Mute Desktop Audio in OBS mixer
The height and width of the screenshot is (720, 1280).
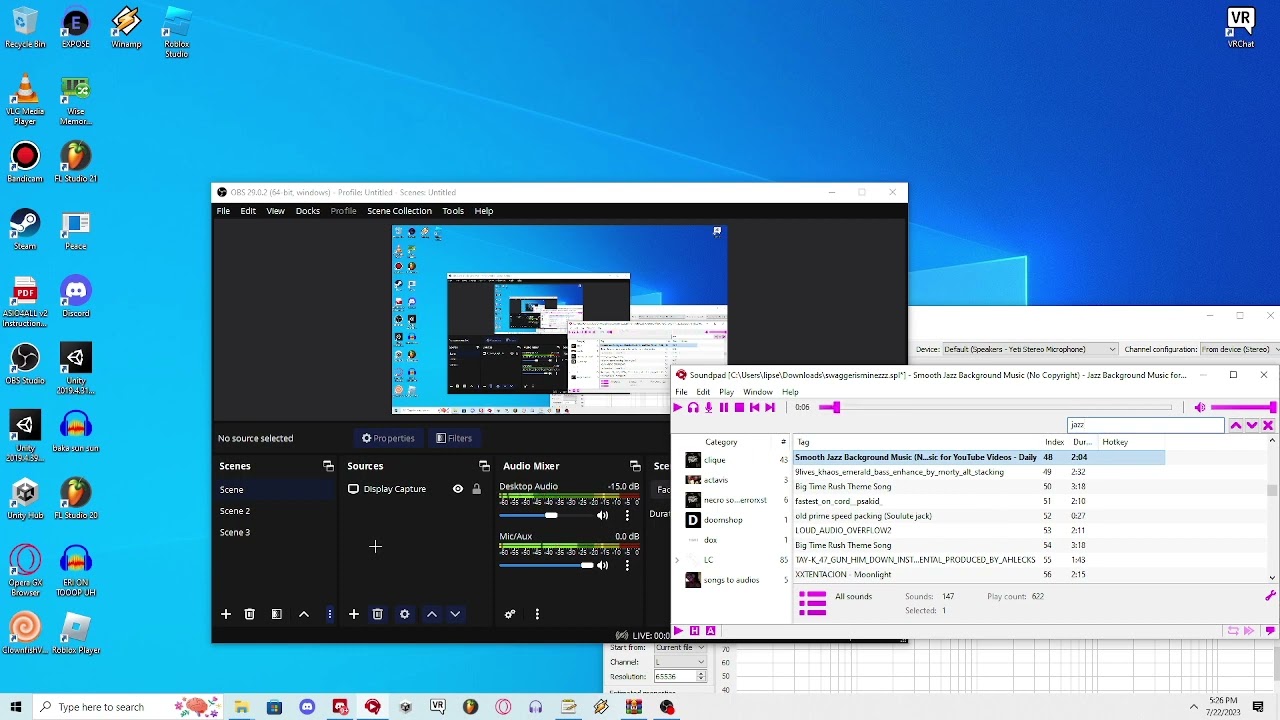pyautogui.click(x=602, y=515)
